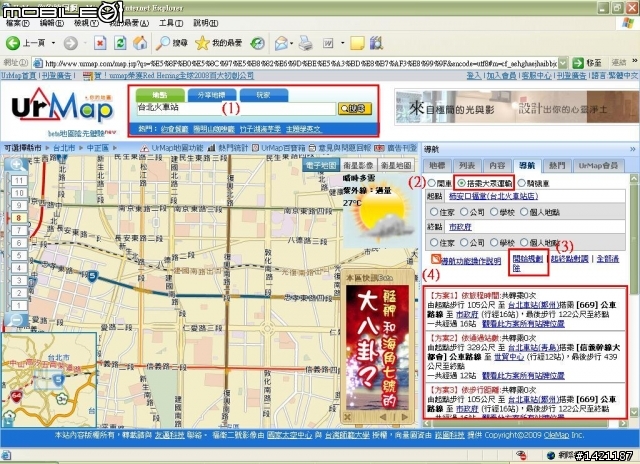Image resolution: width=640 pixels, height=464 pixels.
Task: Switch to the 熱門 panel tab
Action: [x=557, y=165]
